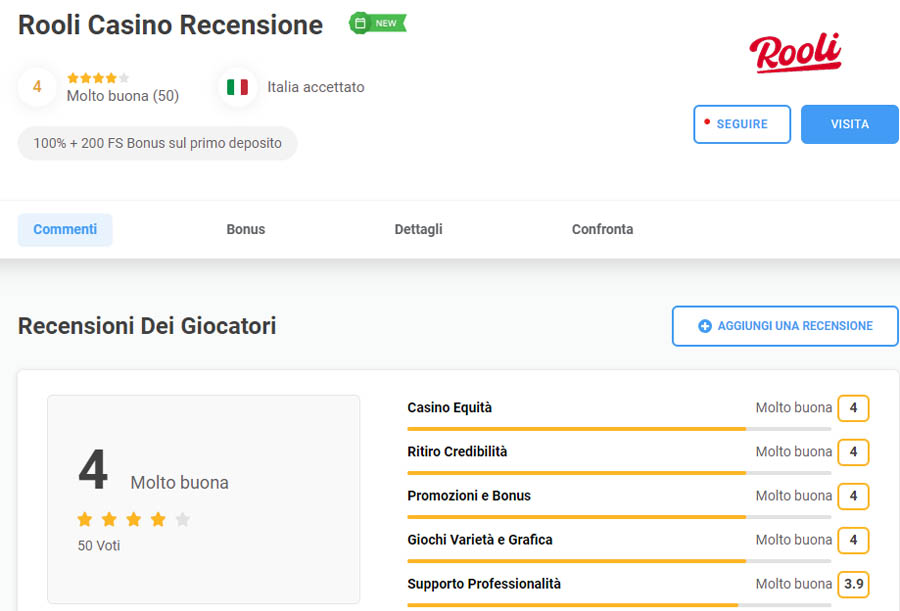The width and height of the screenshot is (900, 611).
Task: Click the Molto buona (50) text
Action: [x=123, y=96]
